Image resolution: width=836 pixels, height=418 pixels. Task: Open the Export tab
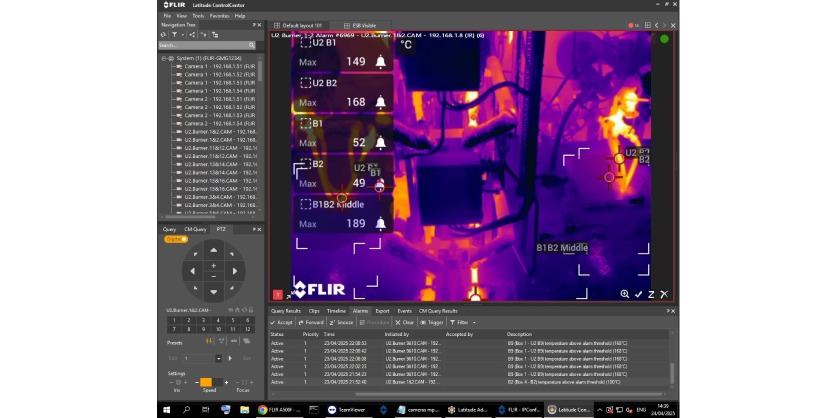click(x=382, y=311)
